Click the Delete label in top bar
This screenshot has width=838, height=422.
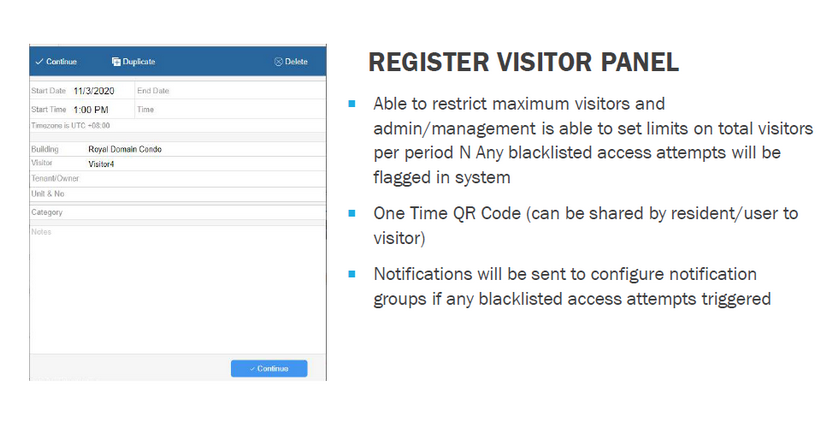click(x=297, y=62)
